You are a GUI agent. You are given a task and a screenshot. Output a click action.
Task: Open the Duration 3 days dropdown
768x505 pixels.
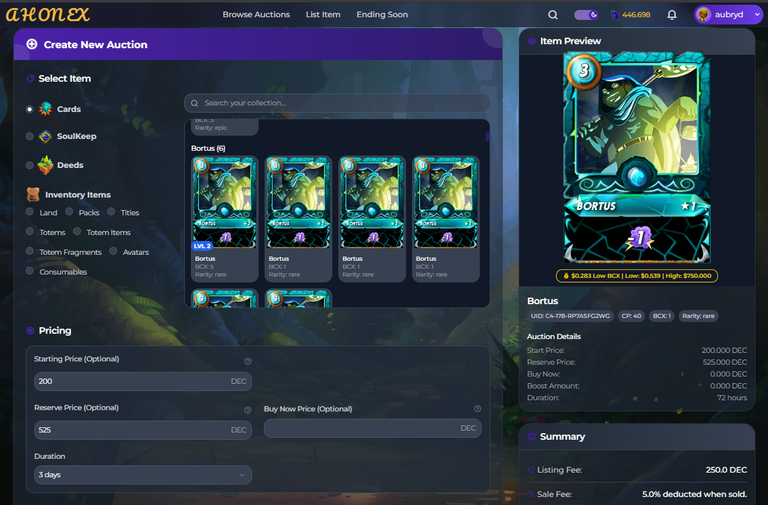(x=143, y=475)
